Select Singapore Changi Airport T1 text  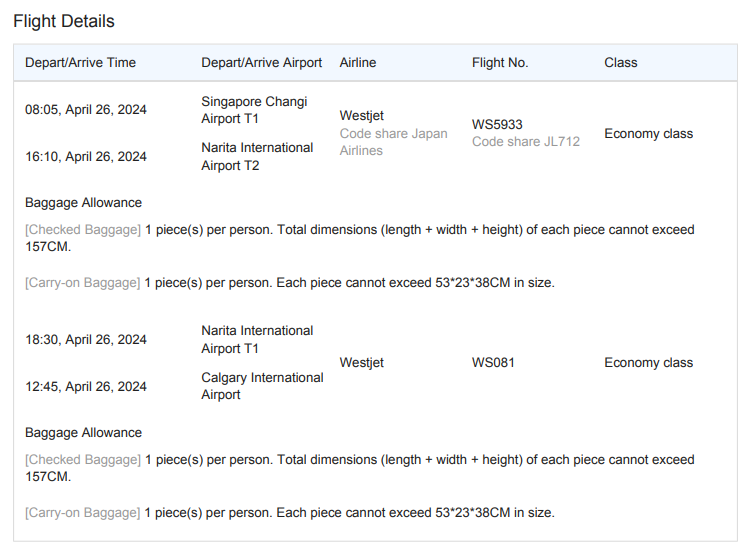tap(254, 110)
